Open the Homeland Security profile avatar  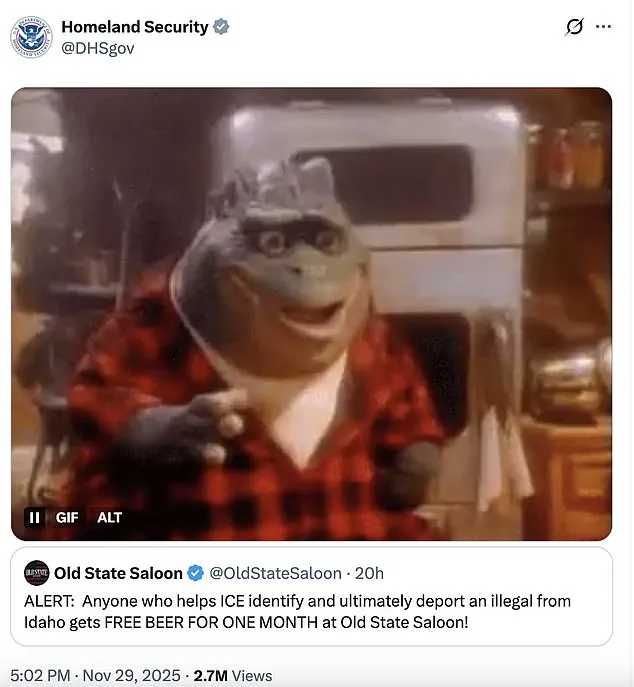pos(31,37)
